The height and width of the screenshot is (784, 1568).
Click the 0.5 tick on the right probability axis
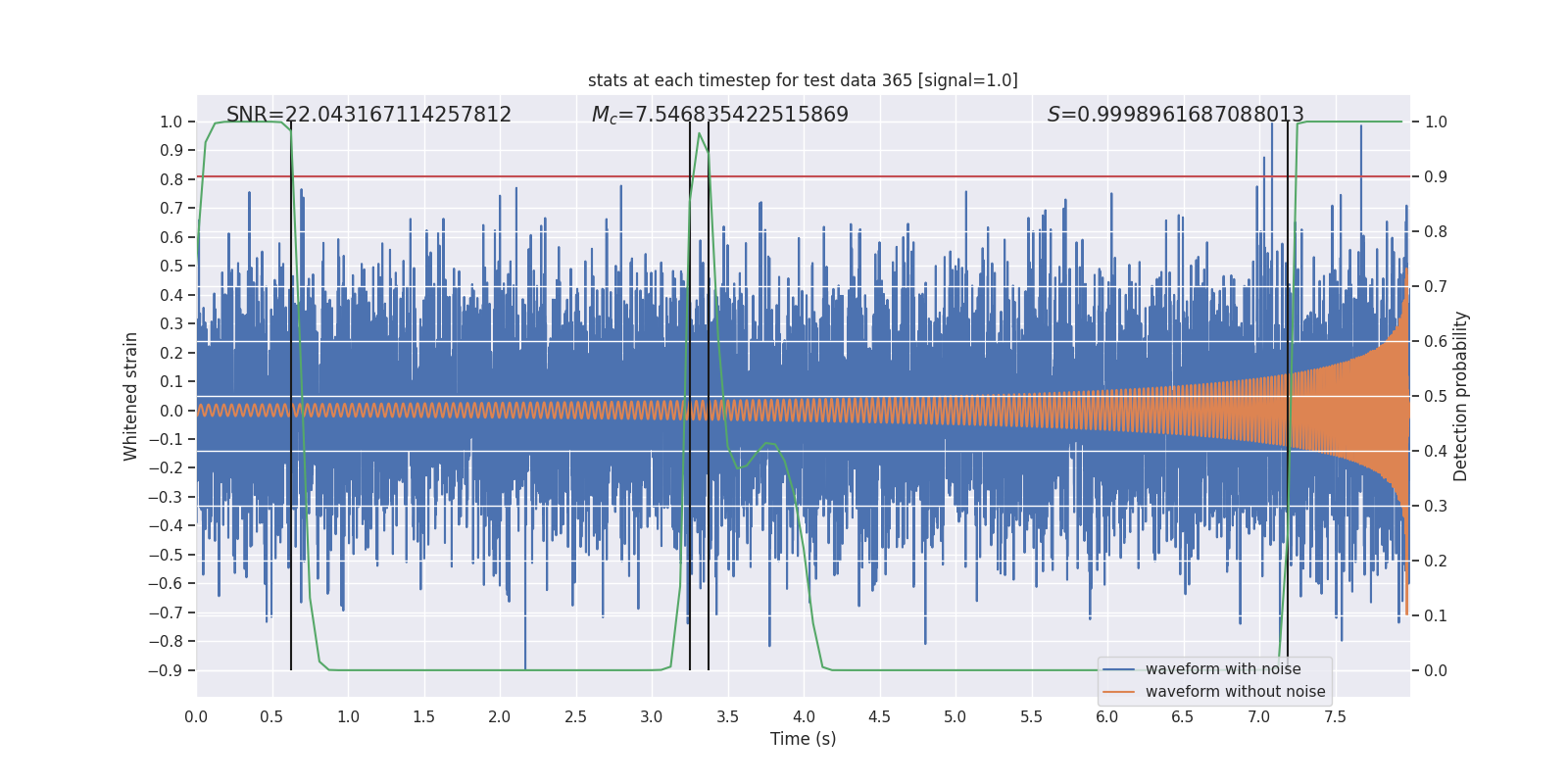(x=1436, y=397)
